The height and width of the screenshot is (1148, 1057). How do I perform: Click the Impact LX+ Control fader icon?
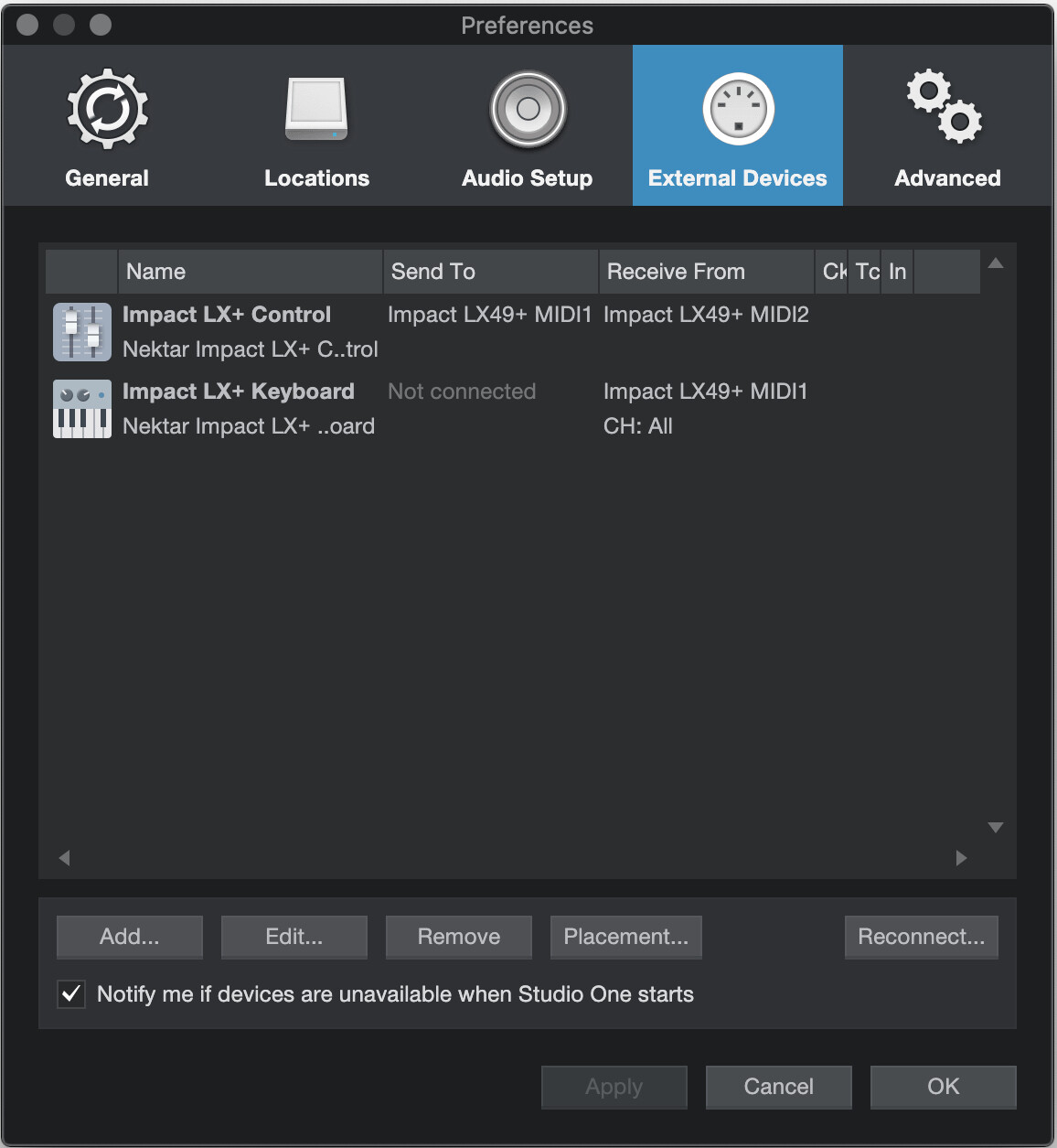[x=81, y=331]
